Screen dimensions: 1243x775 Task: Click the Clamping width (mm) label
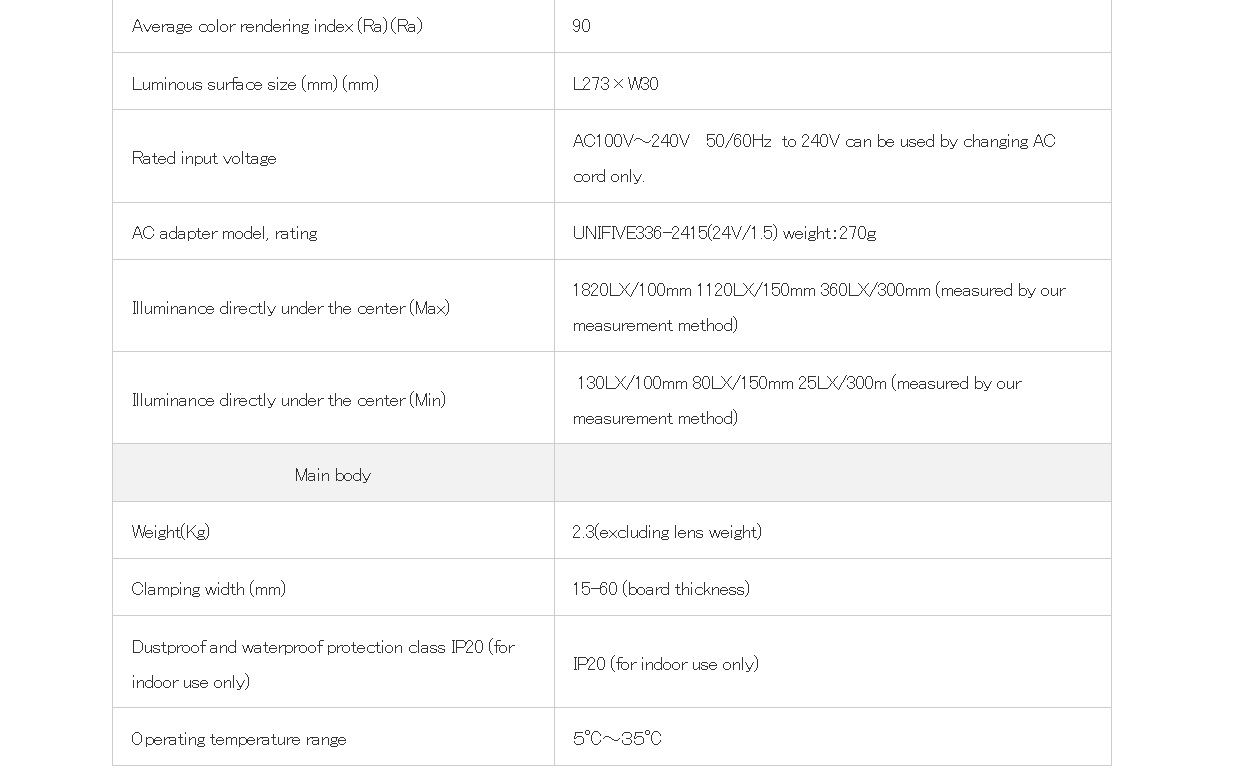[209, 589]
